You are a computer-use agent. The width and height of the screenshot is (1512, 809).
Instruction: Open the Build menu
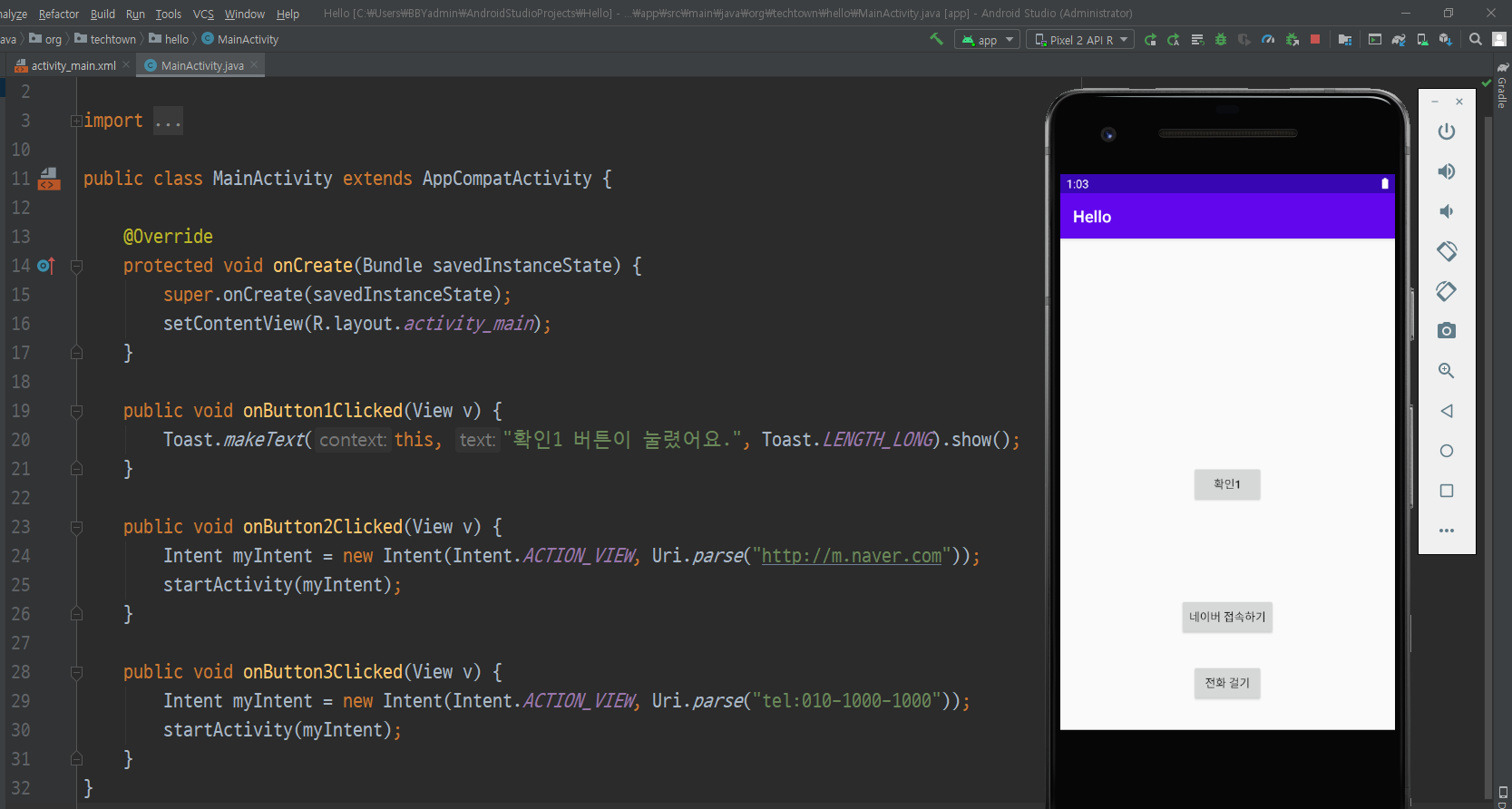pyautogui.click(x=102, y=14)
